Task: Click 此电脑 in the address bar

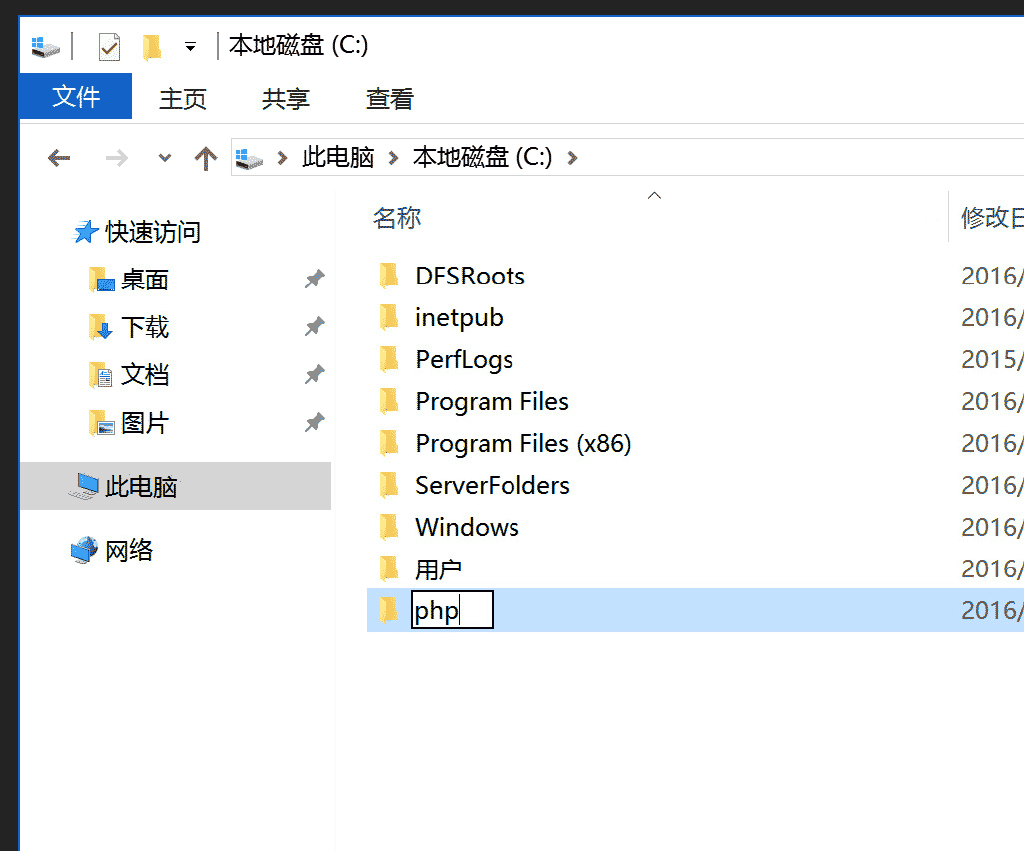Action: click(338, 157)
